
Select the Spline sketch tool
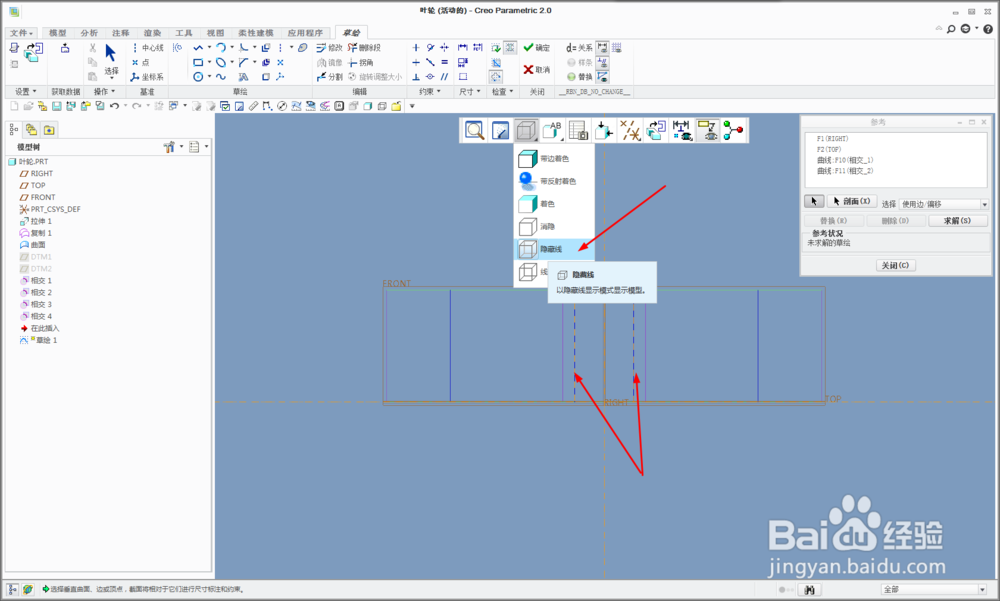click(221, 77)
